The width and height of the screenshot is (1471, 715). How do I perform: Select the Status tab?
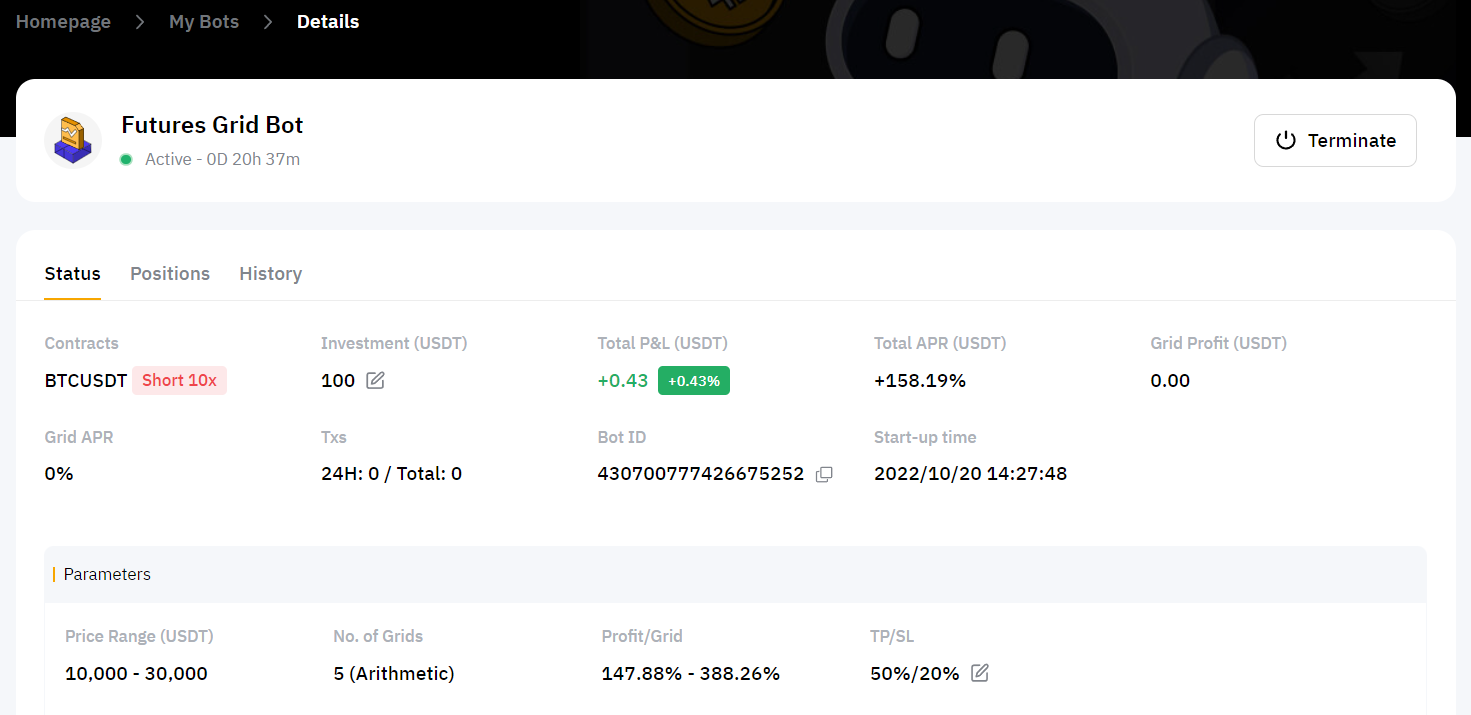coord(73,274)
